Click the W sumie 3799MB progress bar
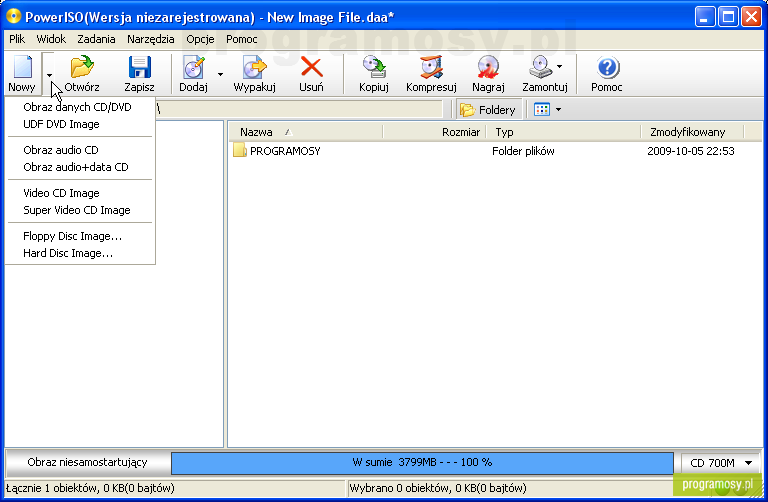Viewport: 768px width, 502px height. pos(422,463)
